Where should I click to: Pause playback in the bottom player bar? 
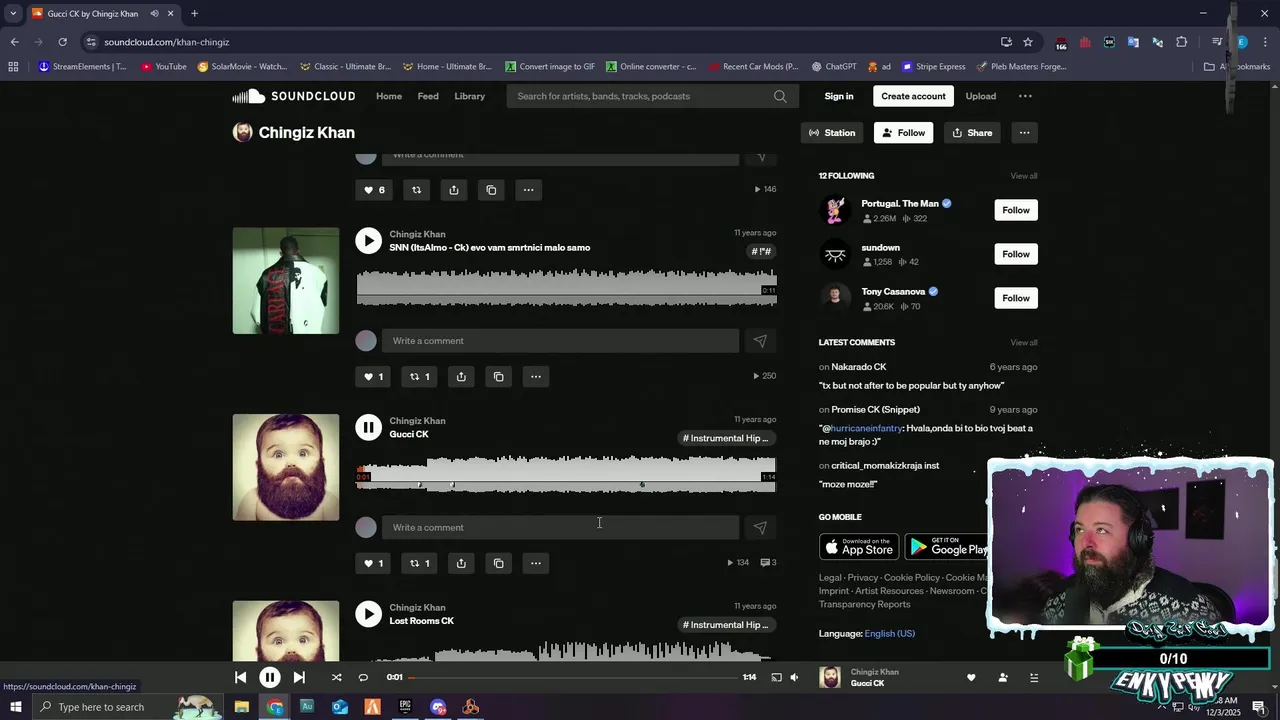coord(270,677)
